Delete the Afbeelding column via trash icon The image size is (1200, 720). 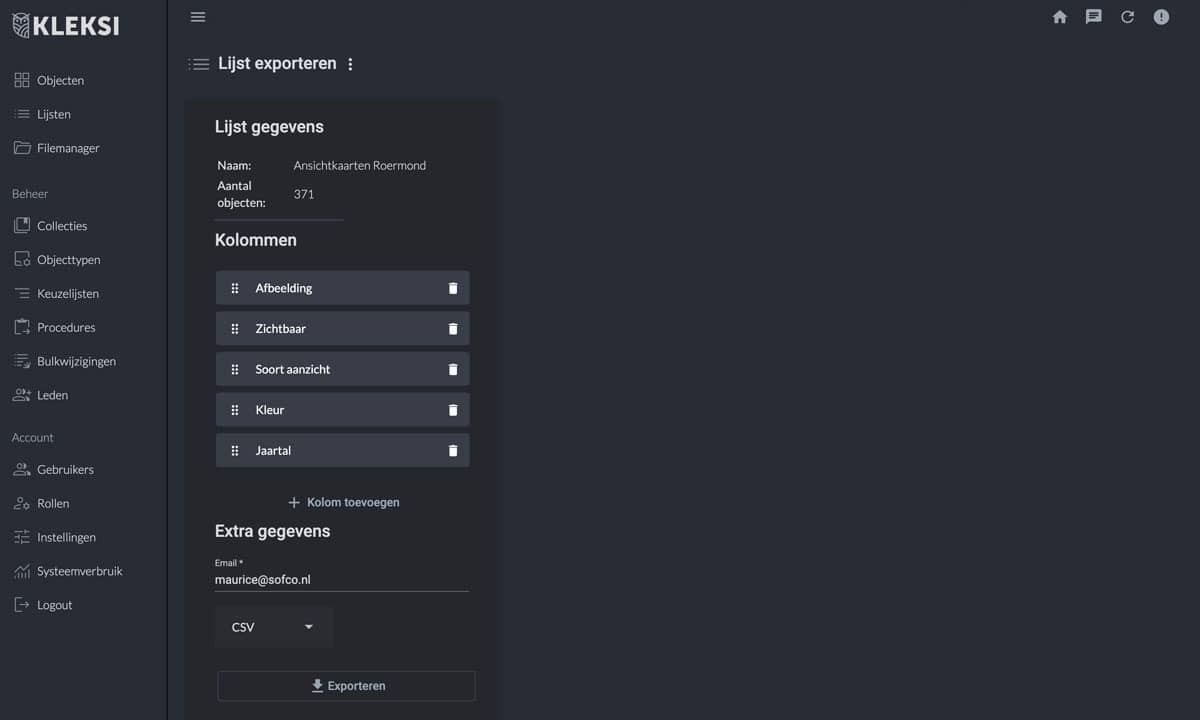[x=453, y=288]
